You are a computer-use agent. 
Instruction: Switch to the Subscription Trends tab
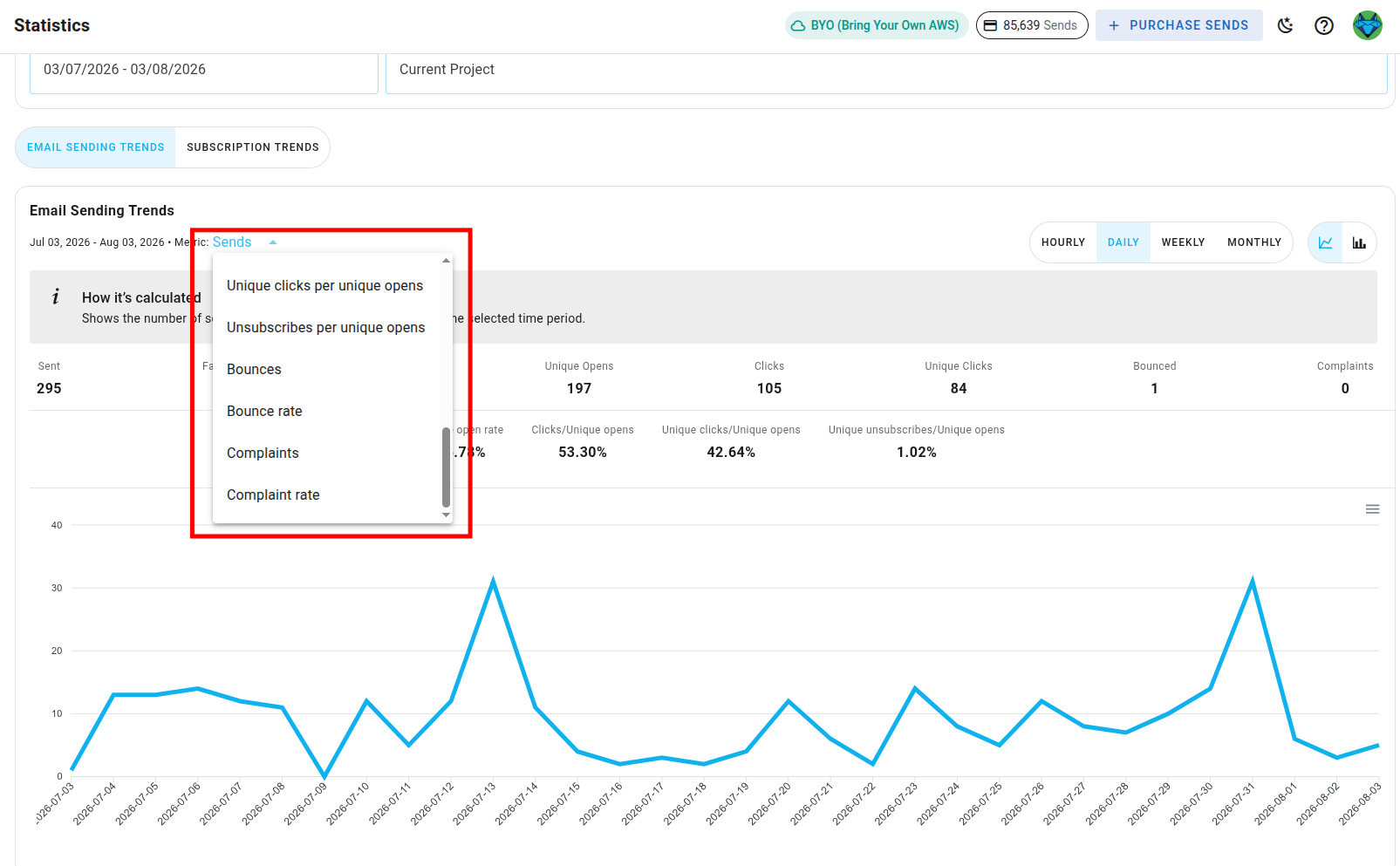pyautogui.click(x=253, y=147)
